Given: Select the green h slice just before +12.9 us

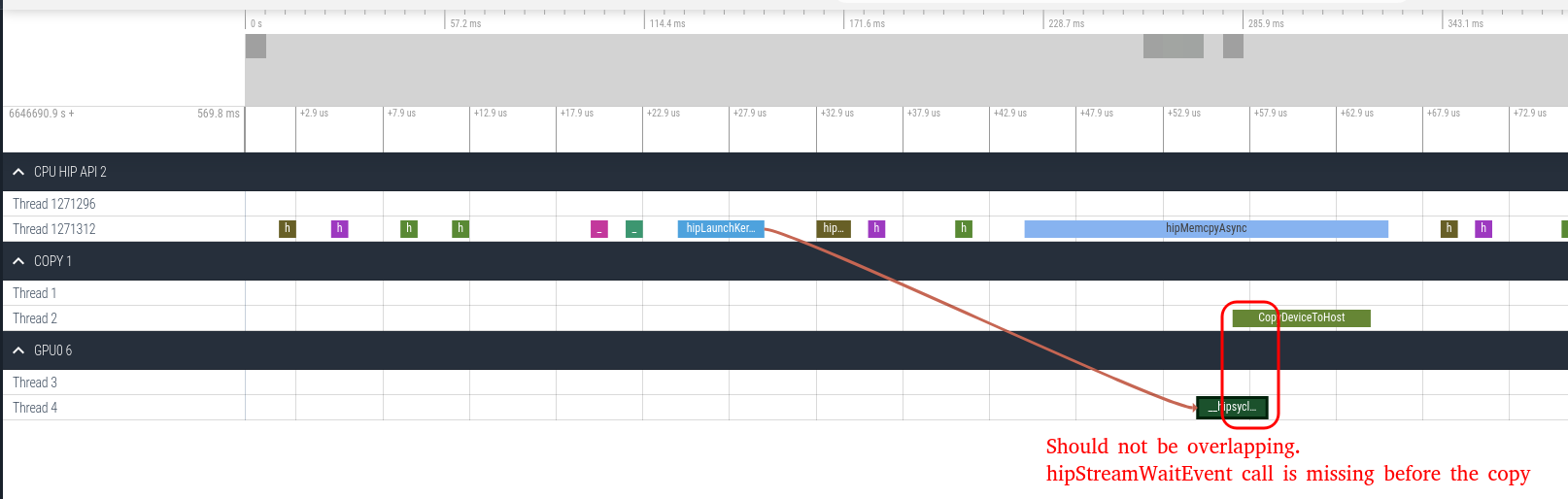Looking at the screenshot, I should (460, 229).
